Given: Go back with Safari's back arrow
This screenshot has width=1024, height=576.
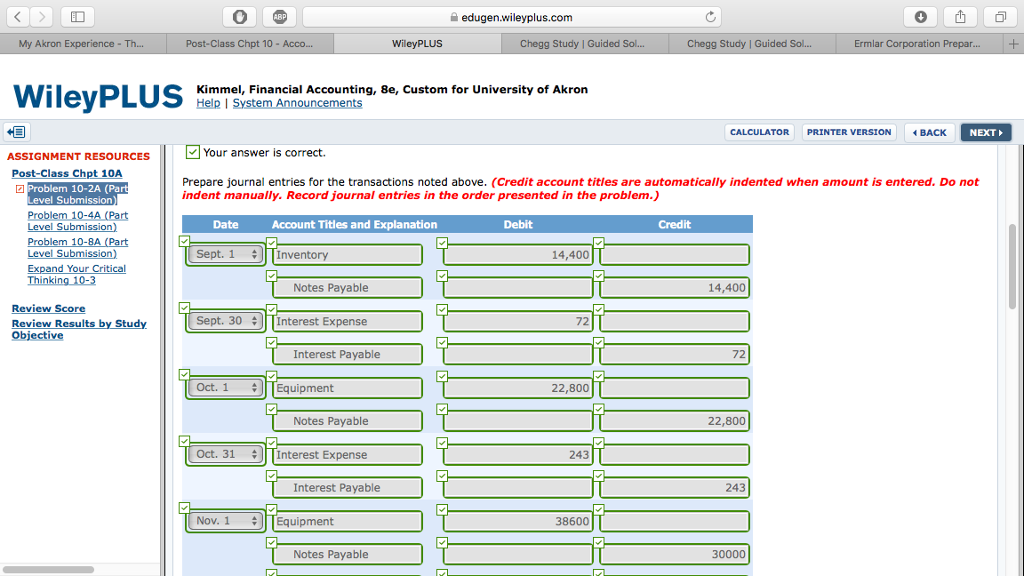Looking at the screenshot, I should [x=18, y=17].
